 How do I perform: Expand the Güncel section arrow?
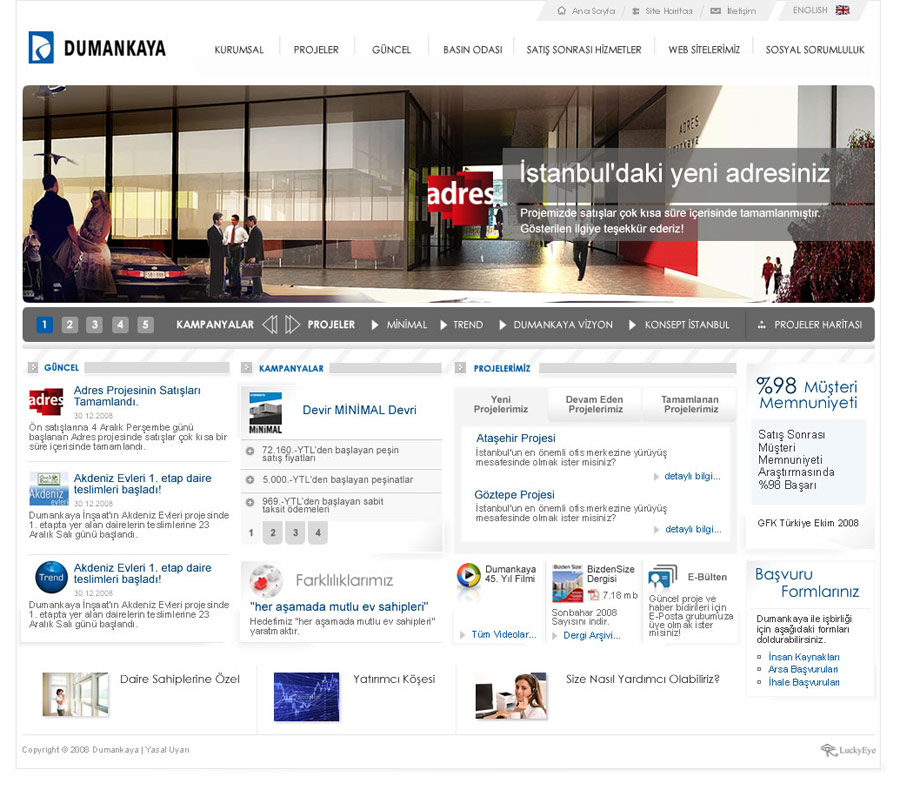[33, 368]
